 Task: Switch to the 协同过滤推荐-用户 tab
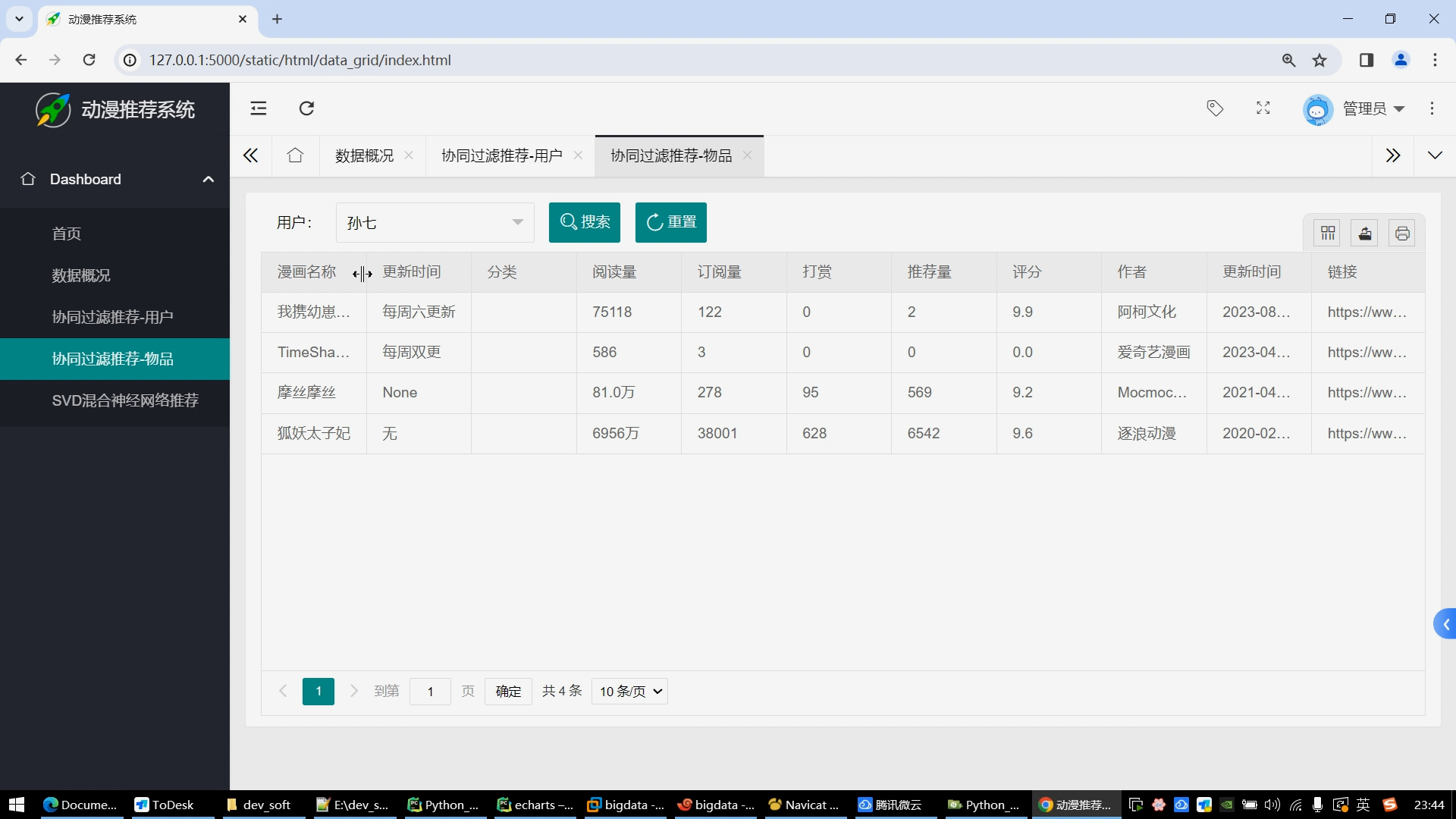point(501,155)
